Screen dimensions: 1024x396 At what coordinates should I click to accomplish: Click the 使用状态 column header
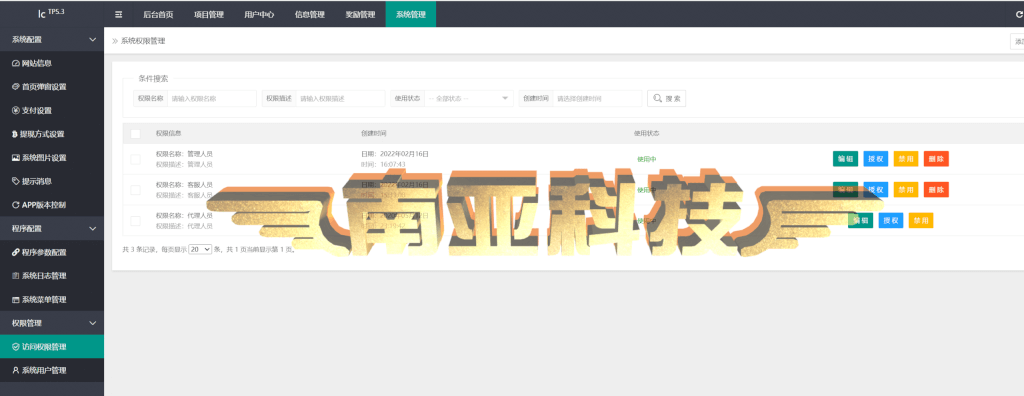(647, 133)
